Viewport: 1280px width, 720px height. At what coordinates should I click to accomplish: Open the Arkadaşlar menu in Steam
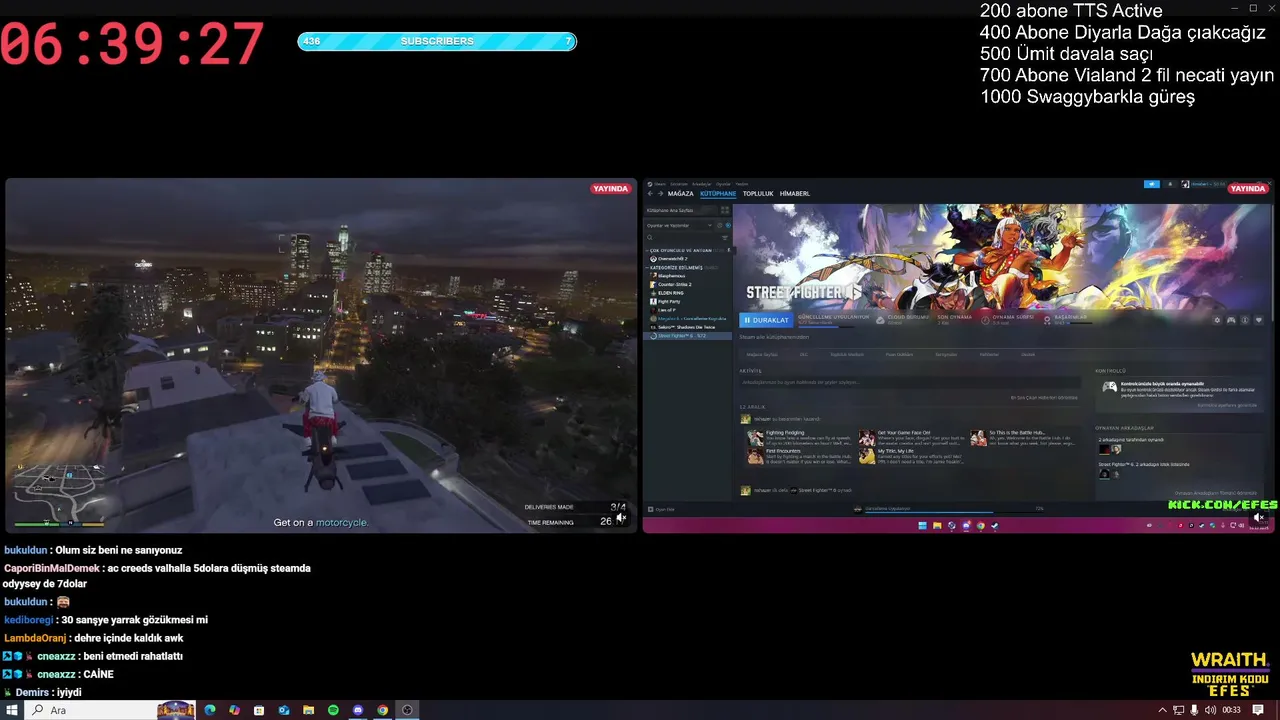point(701,184)
